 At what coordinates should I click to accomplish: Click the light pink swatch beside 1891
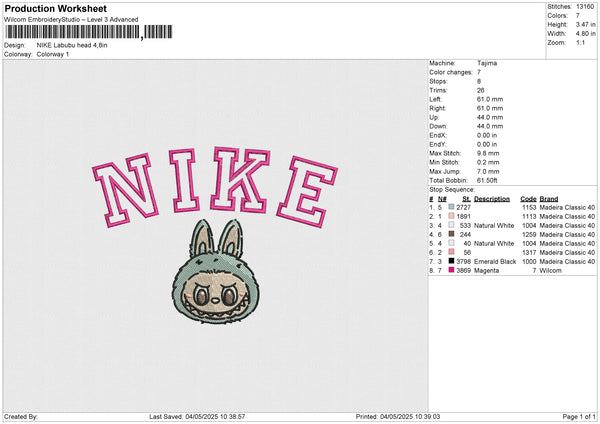(x=451, y=216)
